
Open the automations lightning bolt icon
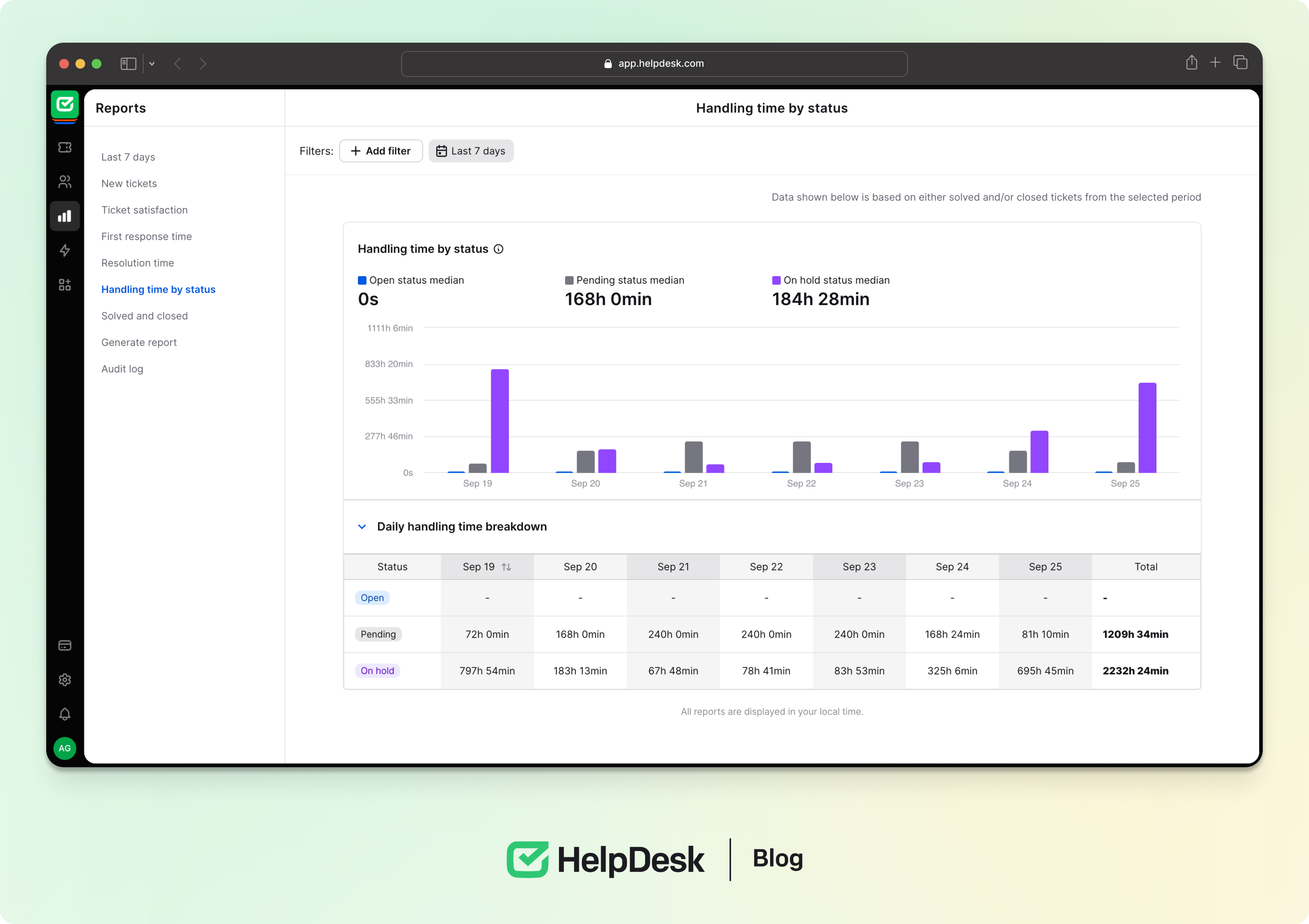(x=64, y=250)
